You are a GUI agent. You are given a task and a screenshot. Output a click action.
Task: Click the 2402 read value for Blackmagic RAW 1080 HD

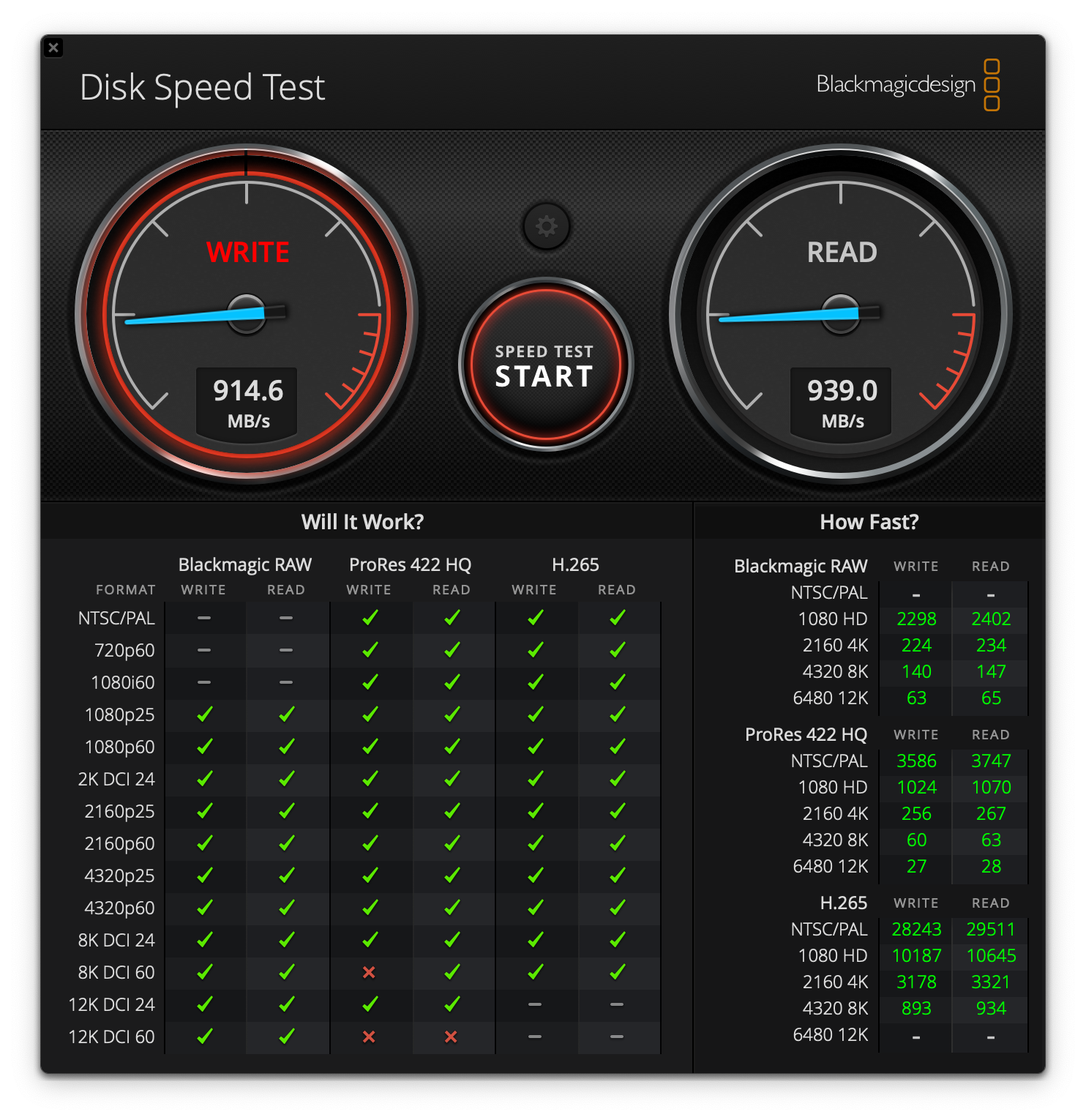coord(991,619)
